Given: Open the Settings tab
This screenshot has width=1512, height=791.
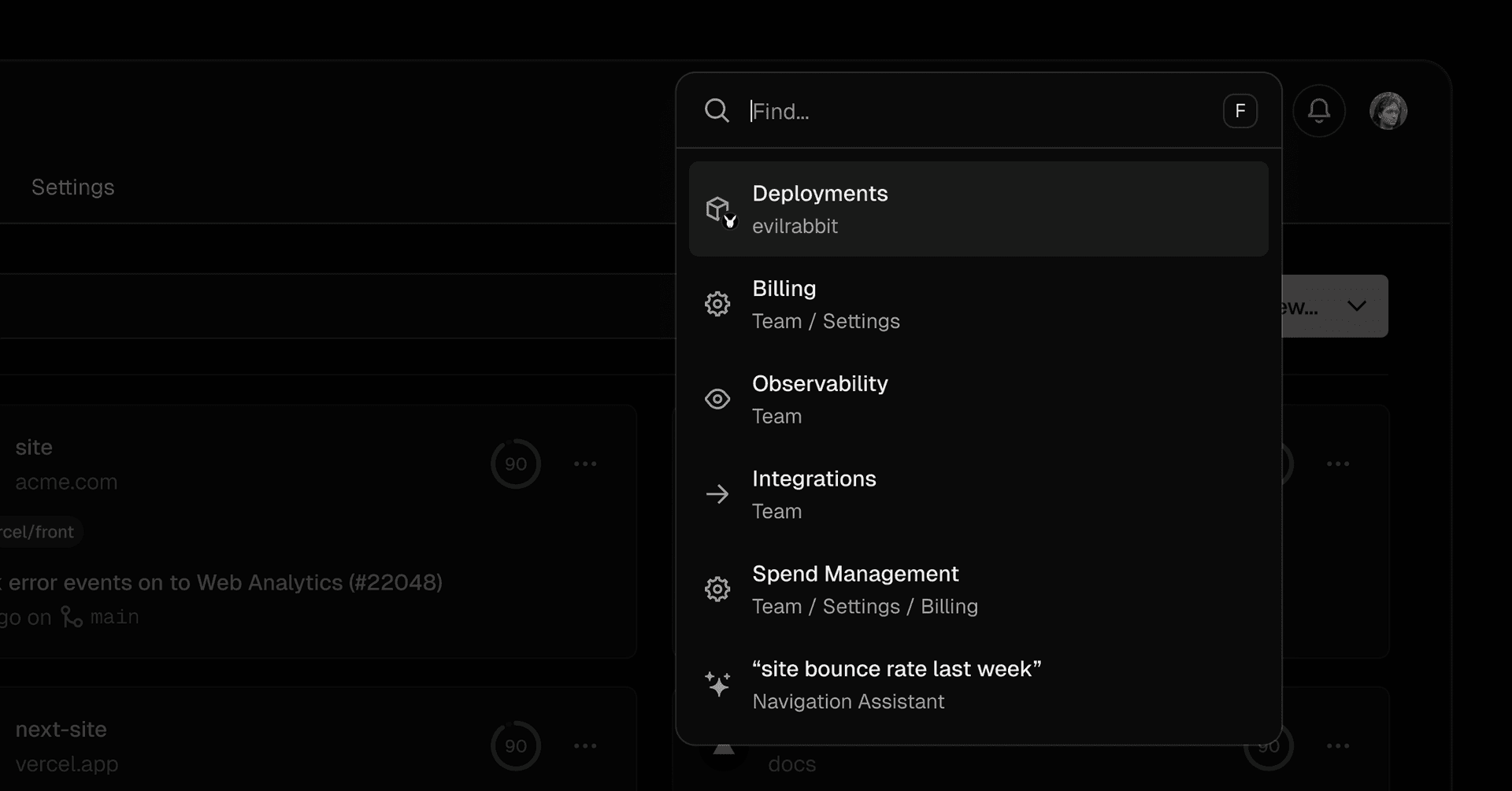Looking at the screenshot, I should click(73, 187).
